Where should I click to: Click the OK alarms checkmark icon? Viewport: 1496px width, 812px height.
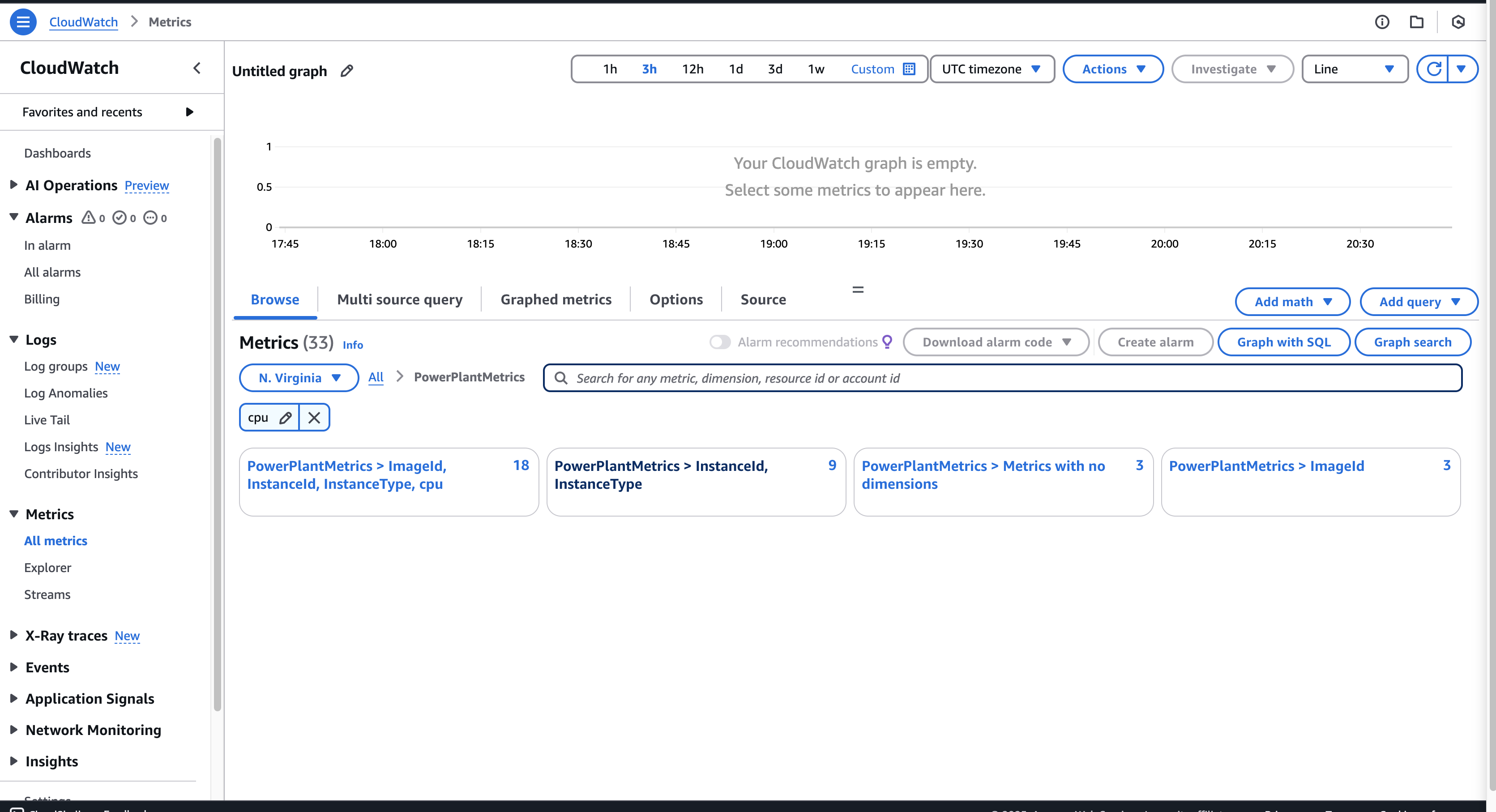click(119, 218)
